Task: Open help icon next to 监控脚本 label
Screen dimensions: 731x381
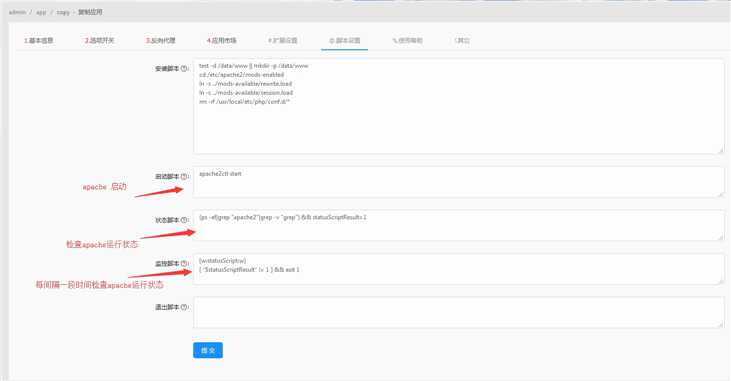Action: (x=185, y=263)
